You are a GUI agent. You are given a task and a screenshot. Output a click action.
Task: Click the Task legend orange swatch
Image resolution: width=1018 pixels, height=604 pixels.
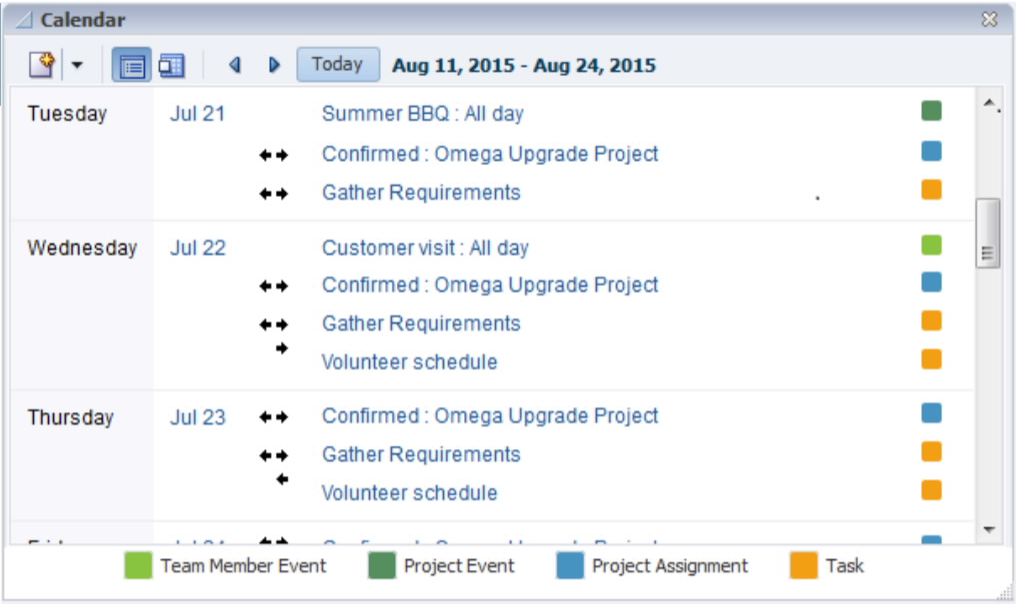click(803, 566)
